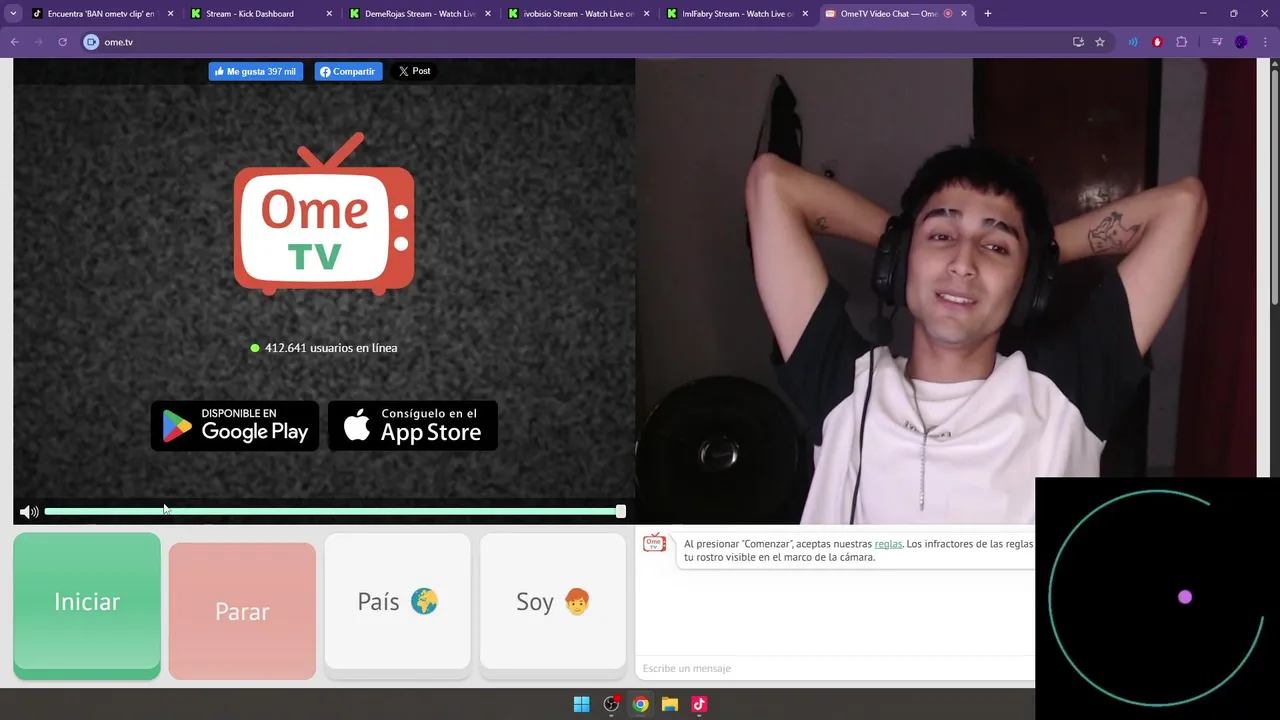The width and height of the screenshot is (1280, 720).
Task: Open File Explorer from taskbar
Action: (670, 704)
